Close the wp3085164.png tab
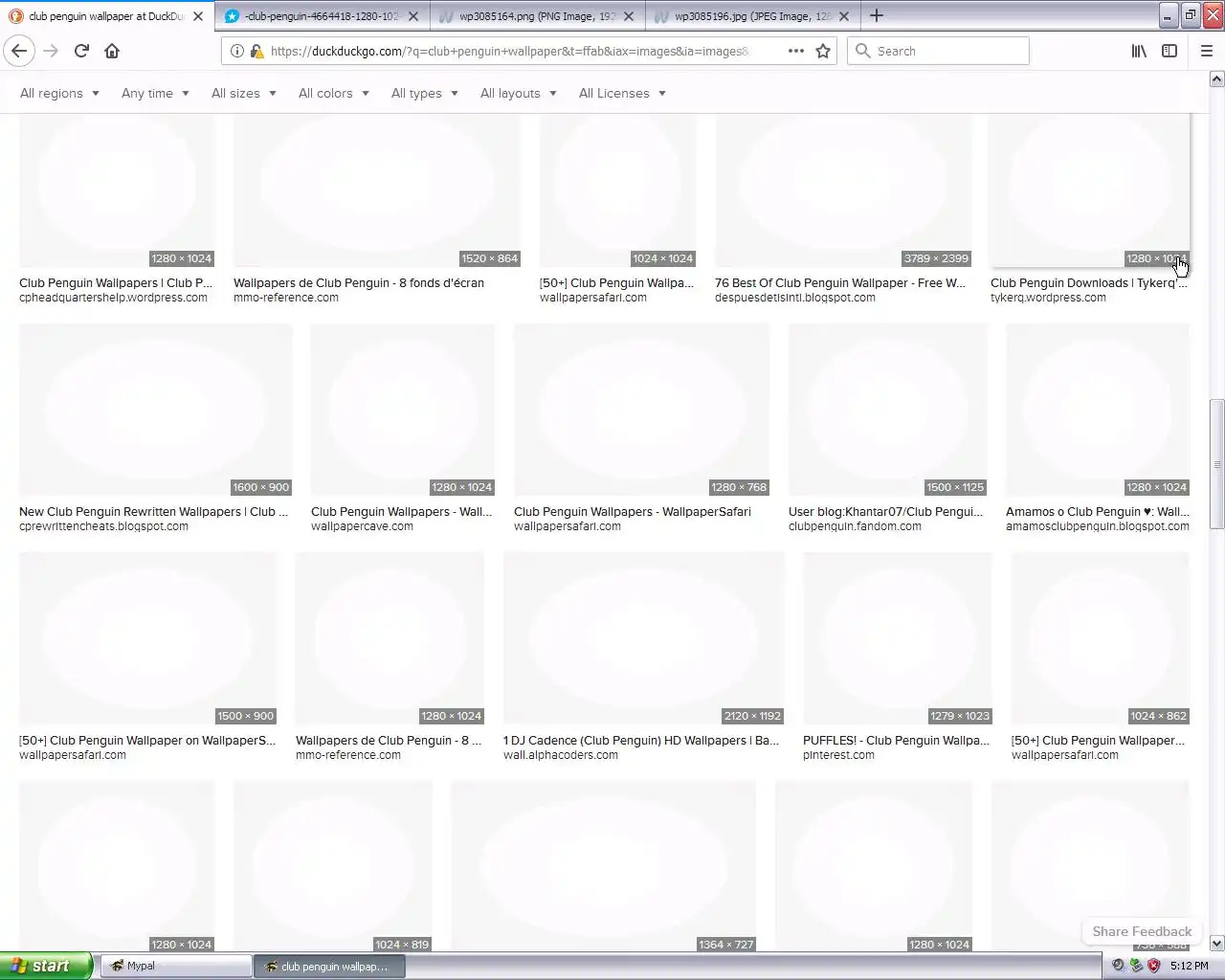Image resolution: width=1225 pixels, height=980 pixels. point(629,16)
